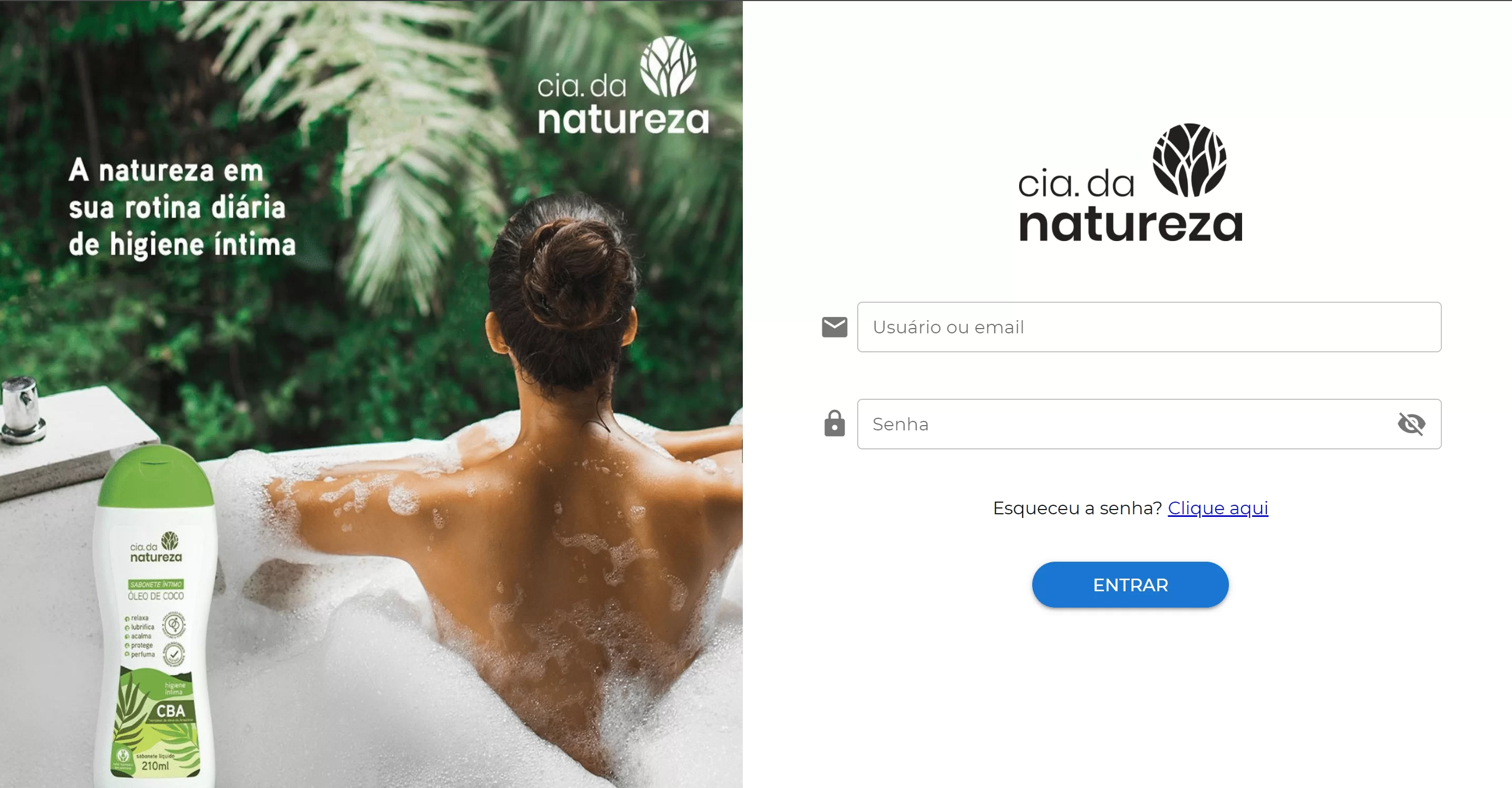Click the envelope email icon

834,327
